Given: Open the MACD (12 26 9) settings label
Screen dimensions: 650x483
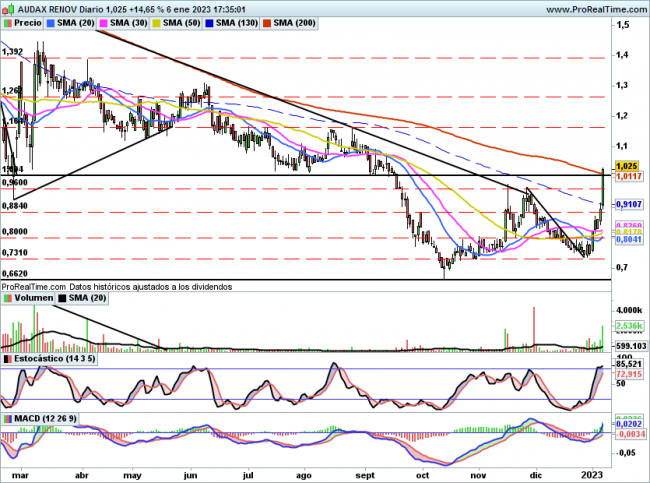Looking at the screenshot, I should tap(42, 417).
